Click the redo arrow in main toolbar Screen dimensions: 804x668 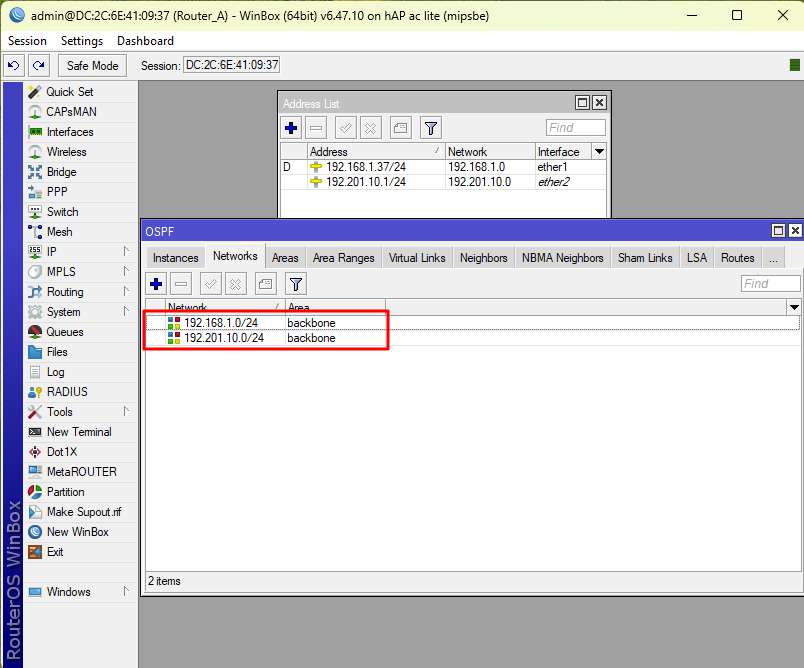(x=38, y=65)
